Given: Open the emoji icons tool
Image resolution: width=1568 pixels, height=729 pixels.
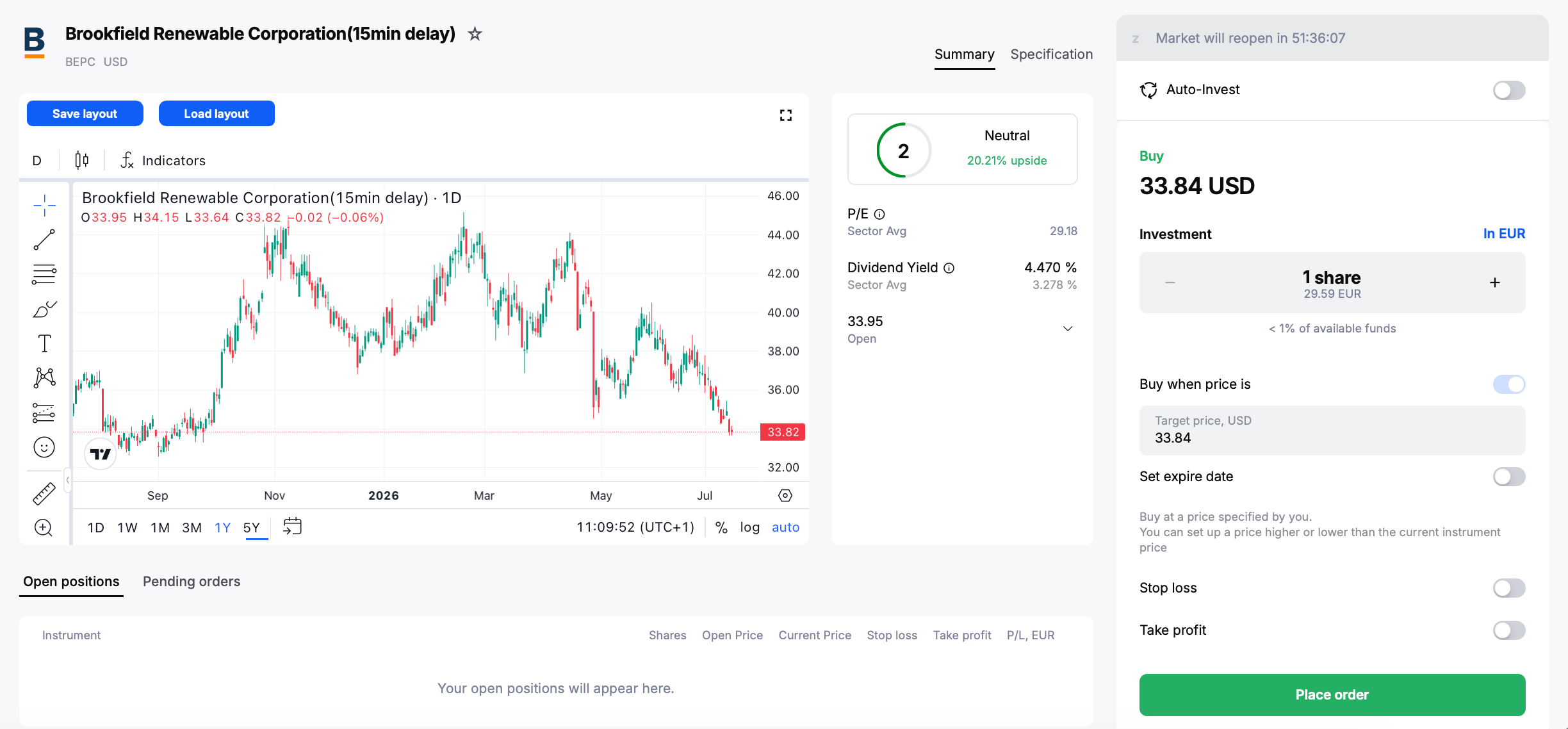Looking at the screenshot, I should (x=44, y=447).
